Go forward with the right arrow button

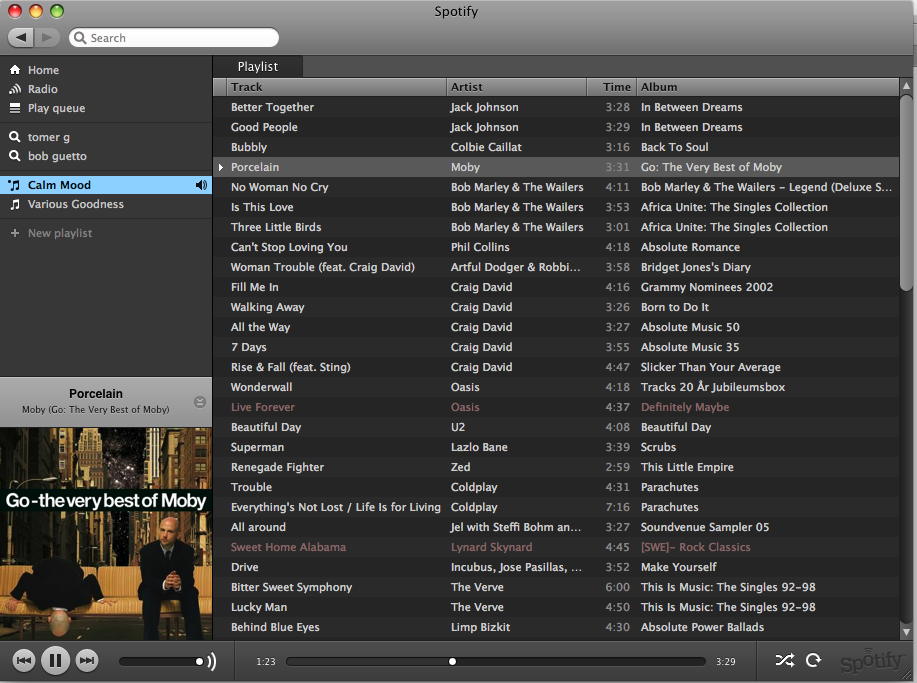(47, 38)
